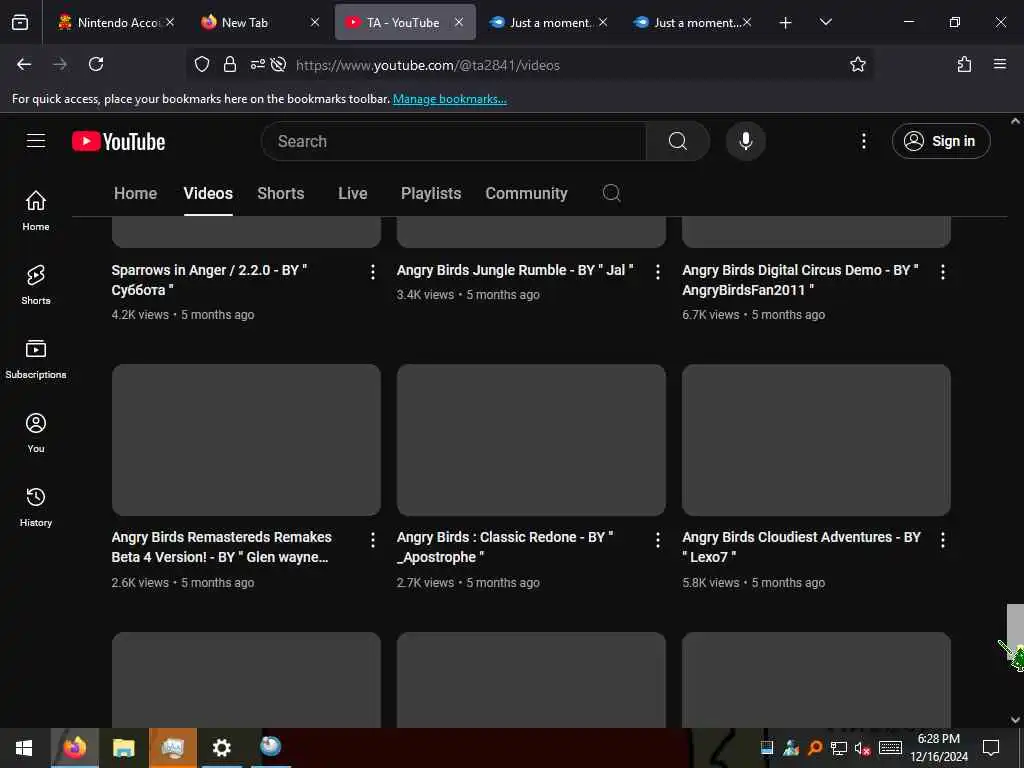The width and height of the screenshot is (1024, 768).
Task: Open options for Angry Birds Jungle Rumble
Action: point(658,272)
